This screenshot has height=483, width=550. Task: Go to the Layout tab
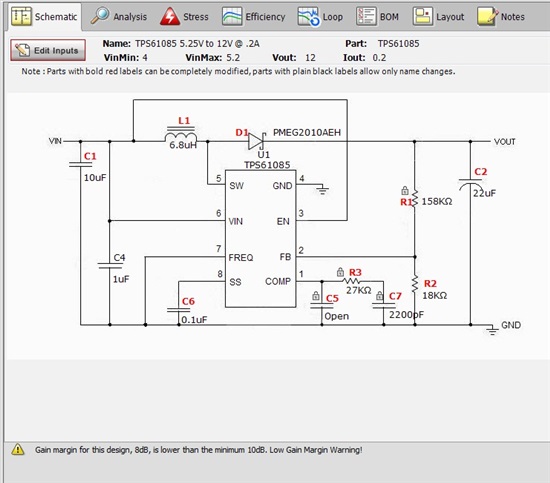pos(438,16)
